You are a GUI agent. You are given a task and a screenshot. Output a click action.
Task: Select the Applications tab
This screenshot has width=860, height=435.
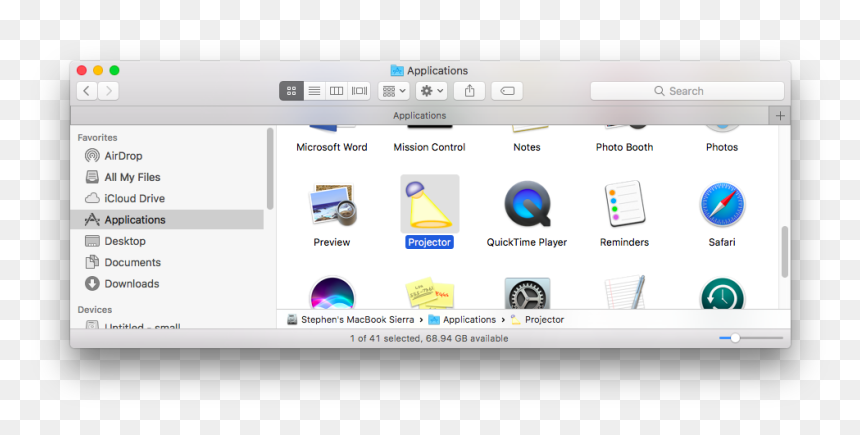pyautogui.click(x=420, y=115)
